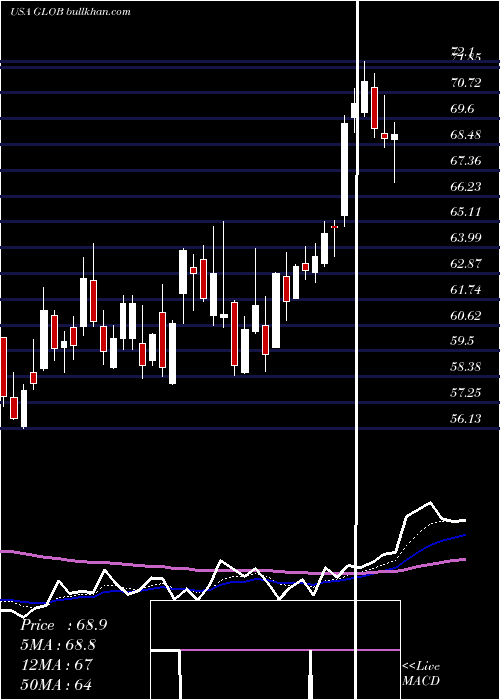
Task: Click the 68.48 price level label
Action: (466, 134)
